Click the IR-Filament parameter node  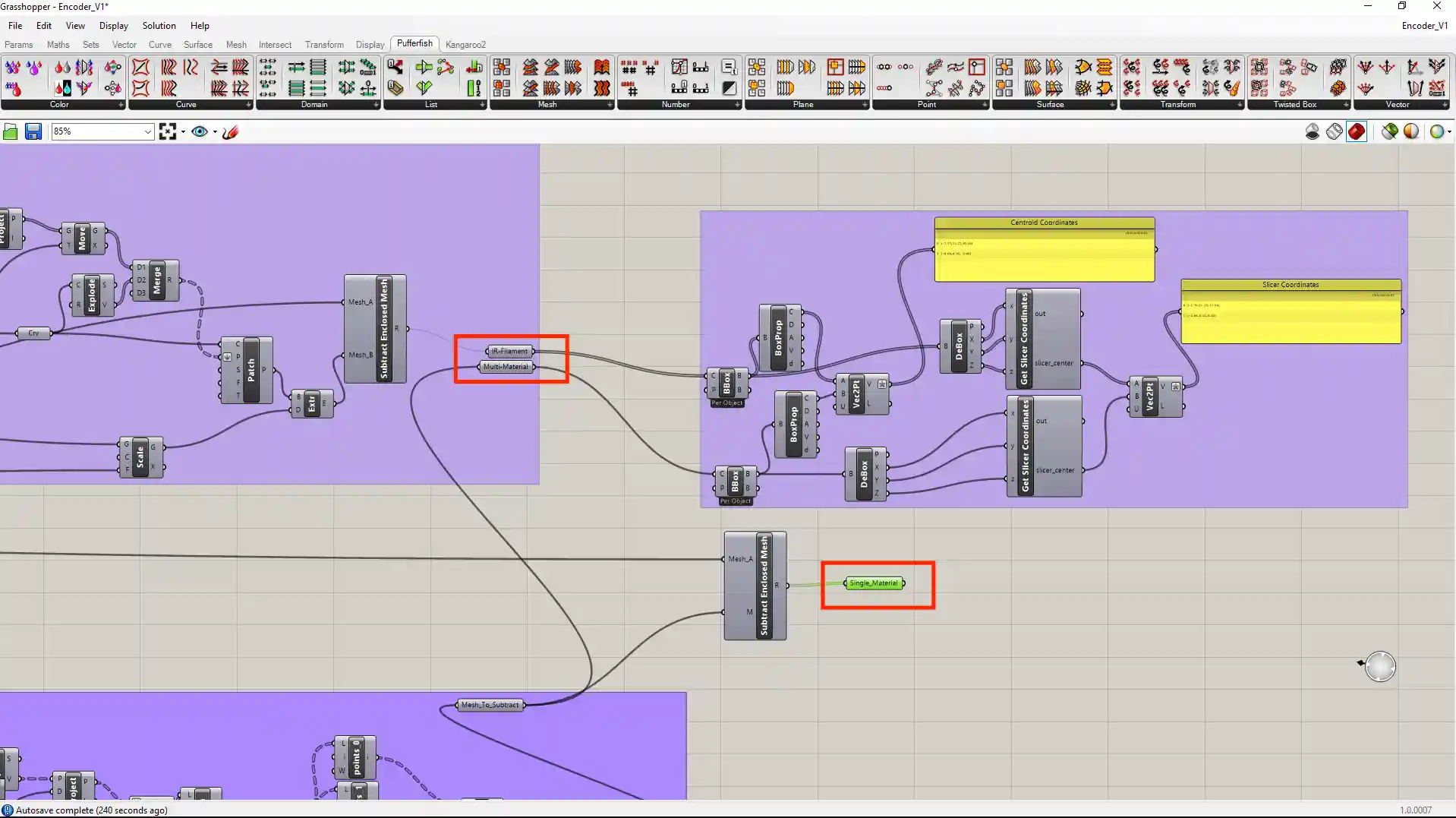tap(509, 351)
